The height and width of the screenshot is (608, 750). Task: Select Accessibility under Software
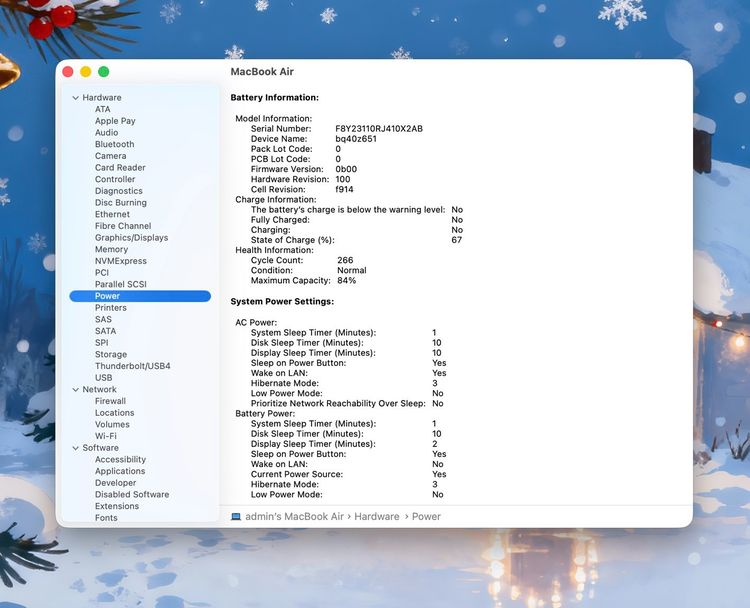tap(120, 459)
